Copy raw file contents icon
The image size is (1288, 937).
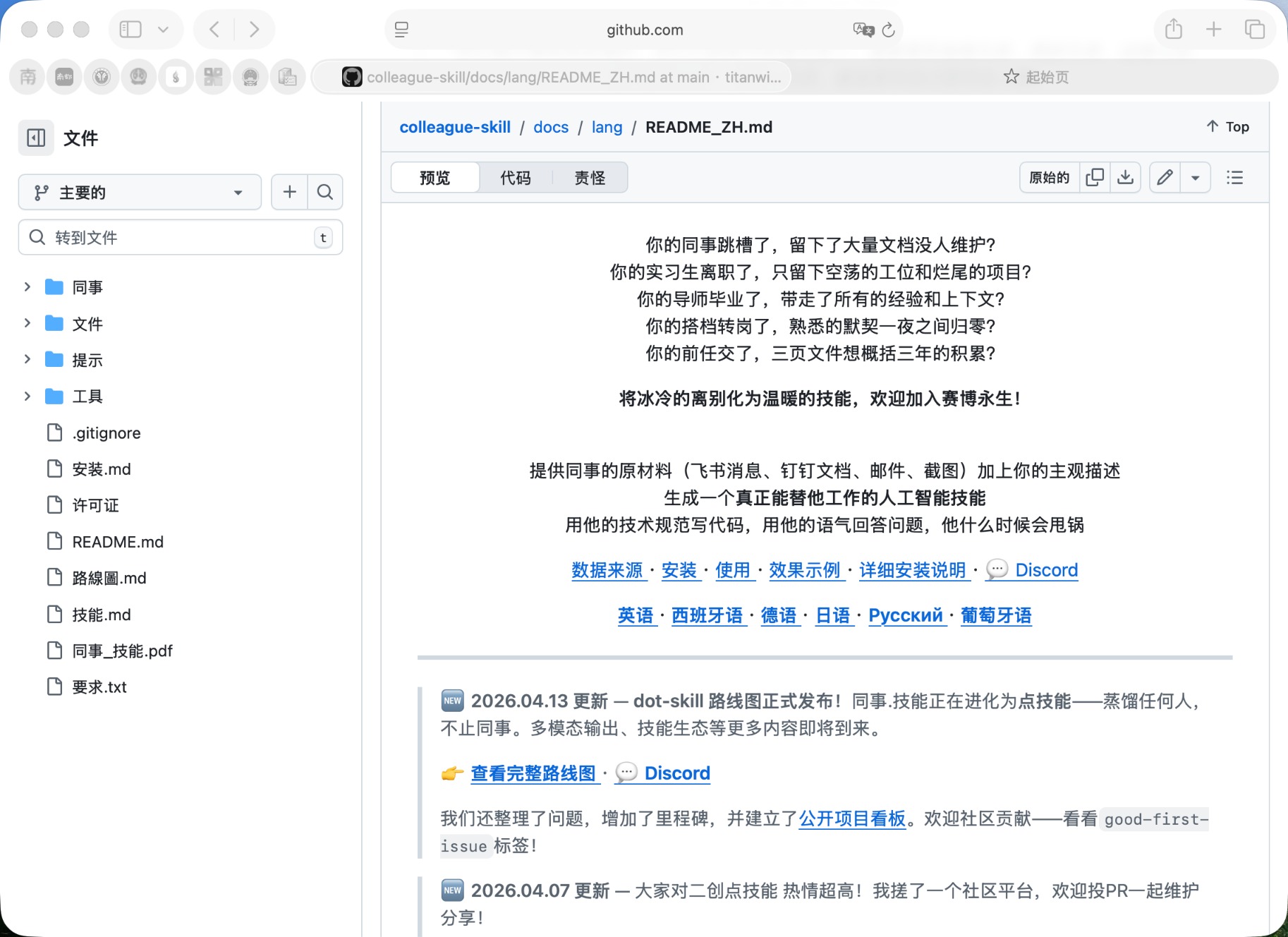click(x=1094, y=177)
